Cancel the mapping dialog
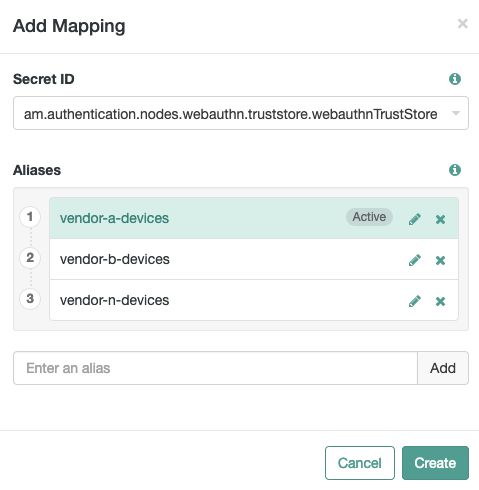The width and height of the screenshot is (479, 490). [x=360, y=463]
